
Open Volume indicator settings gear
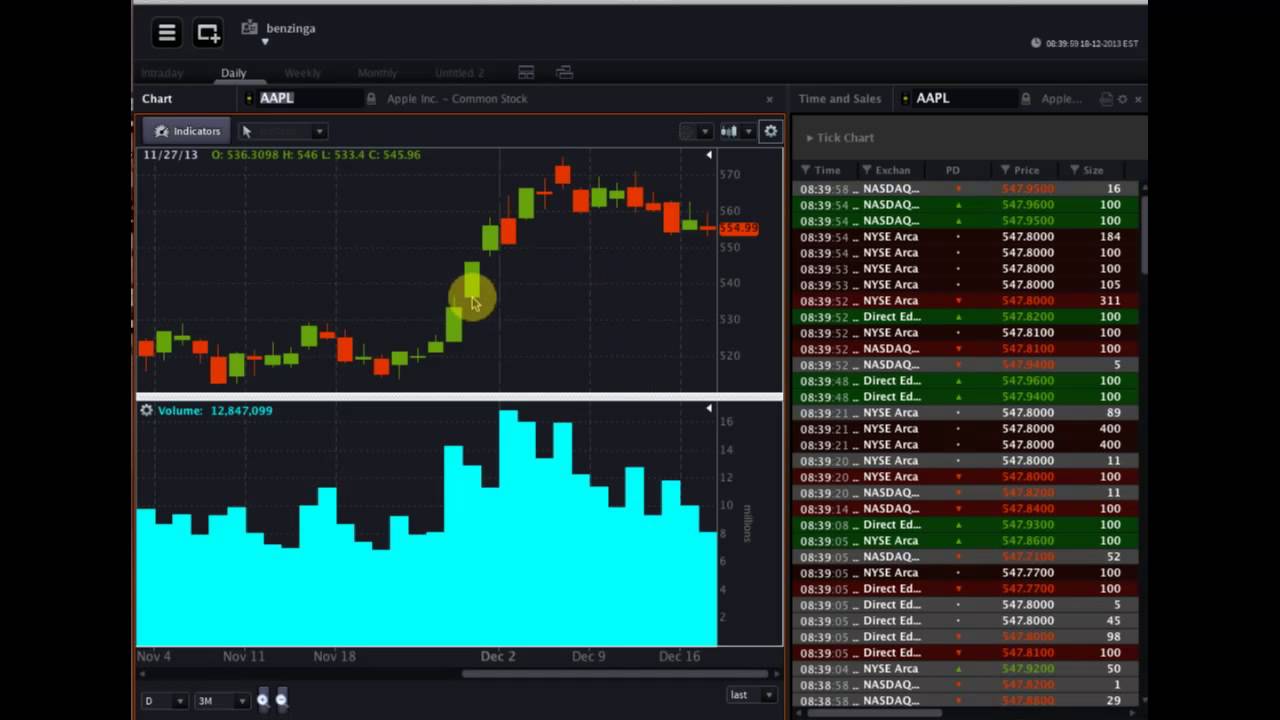tap(146, 410)
